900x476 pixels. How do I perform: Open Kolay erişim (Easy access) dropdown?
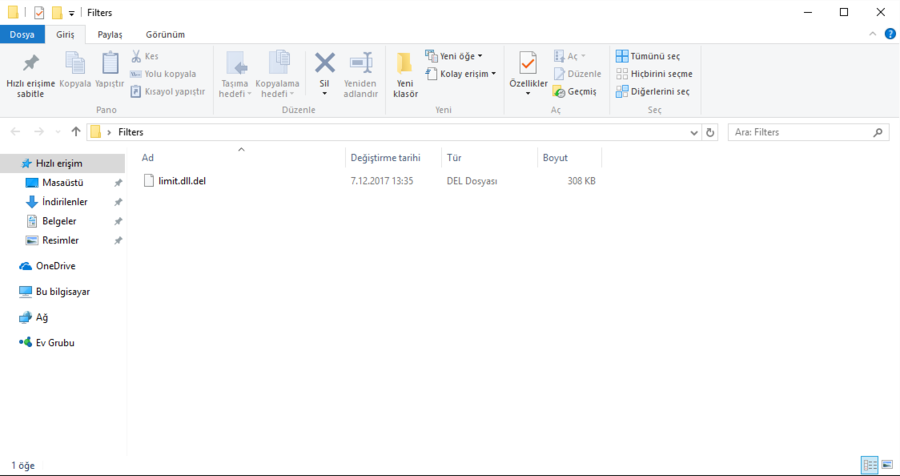(x=460, y=73)
